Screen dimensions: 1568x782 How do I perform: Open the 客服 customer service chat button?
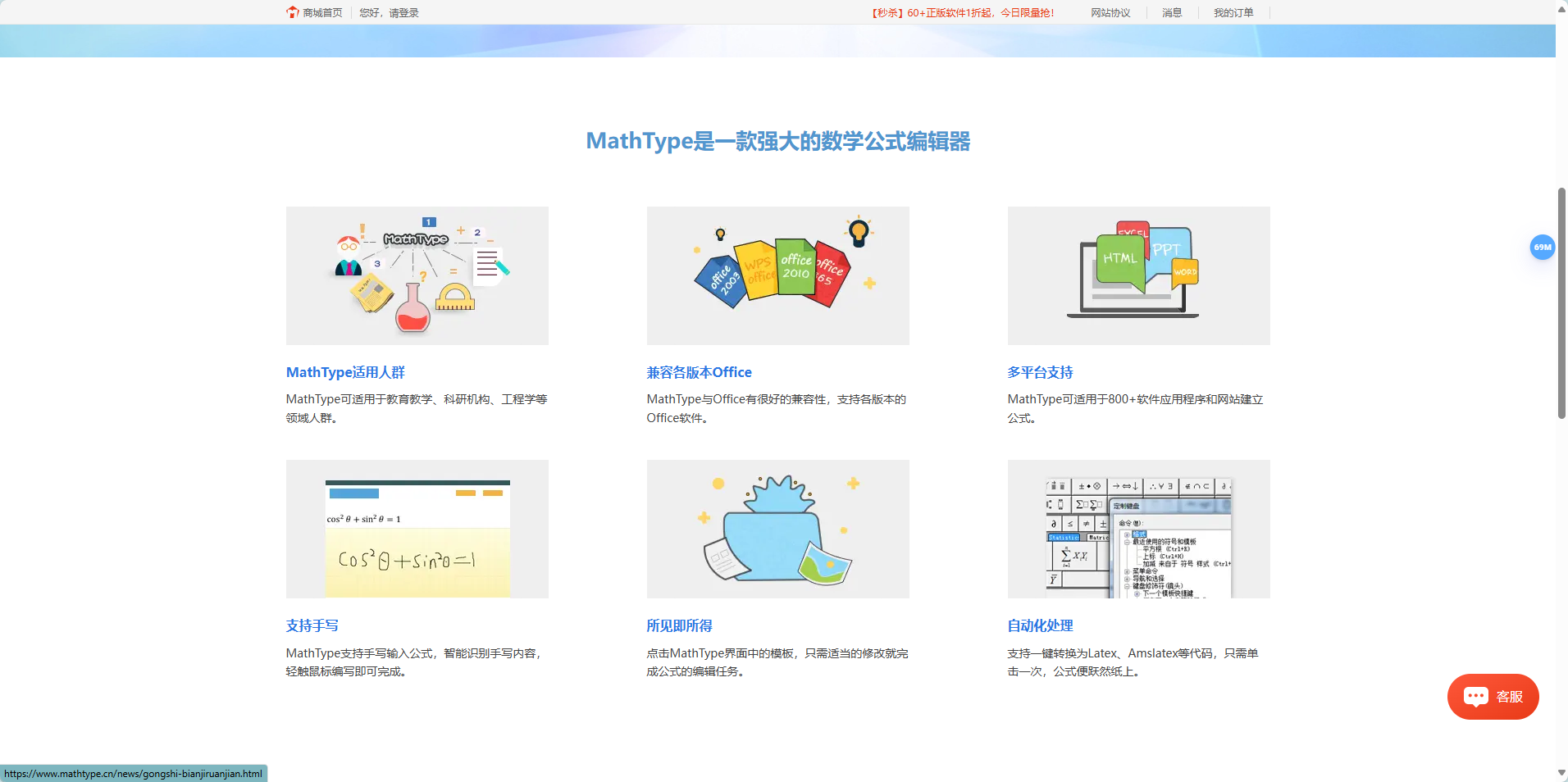[x=1493, y=697]
